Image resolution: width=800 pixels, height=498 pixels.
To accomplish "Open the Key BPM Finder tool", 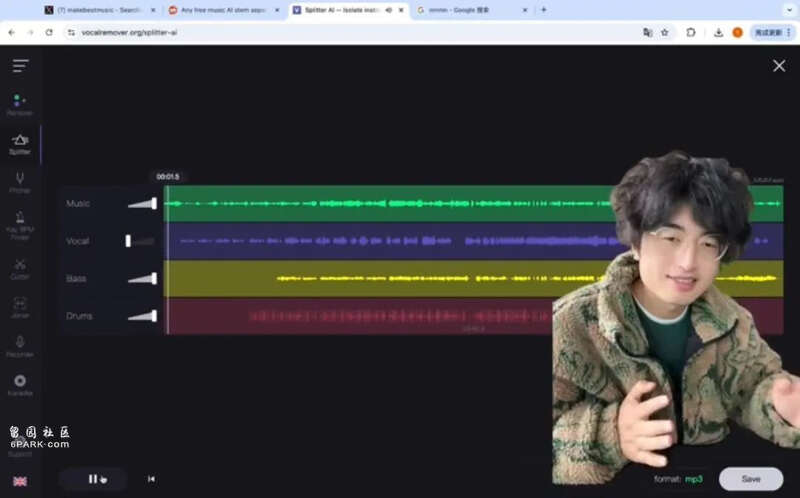I will (20, 226).
